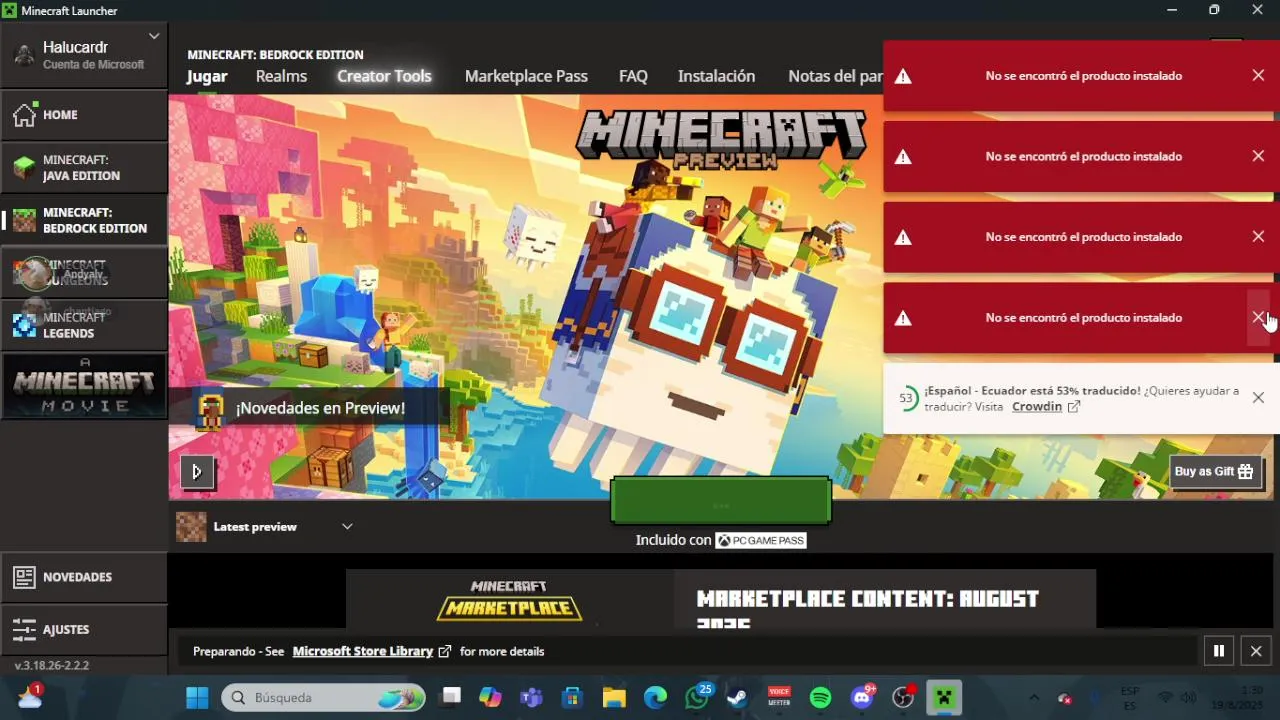
Task: Click the Minecraft Launcher taskbar icon
Action: [944, 697]
